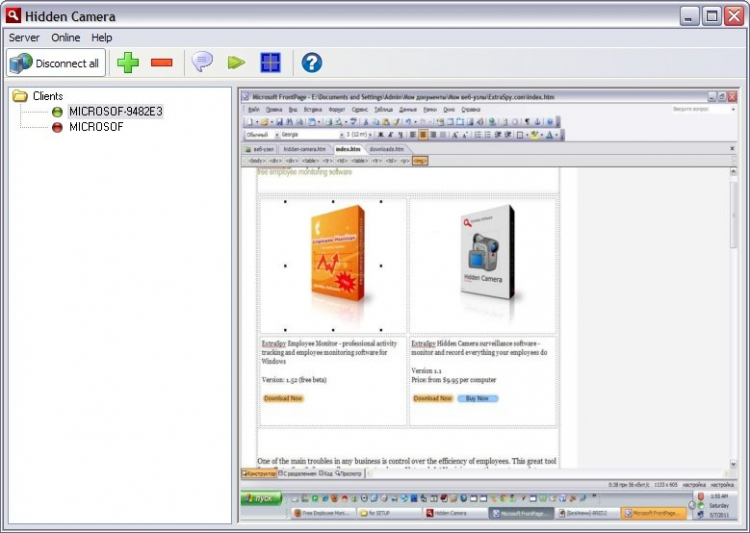Open the Help menu of Hidden Camera
This screenshot has width=750, height=533.
click(101, 37)
